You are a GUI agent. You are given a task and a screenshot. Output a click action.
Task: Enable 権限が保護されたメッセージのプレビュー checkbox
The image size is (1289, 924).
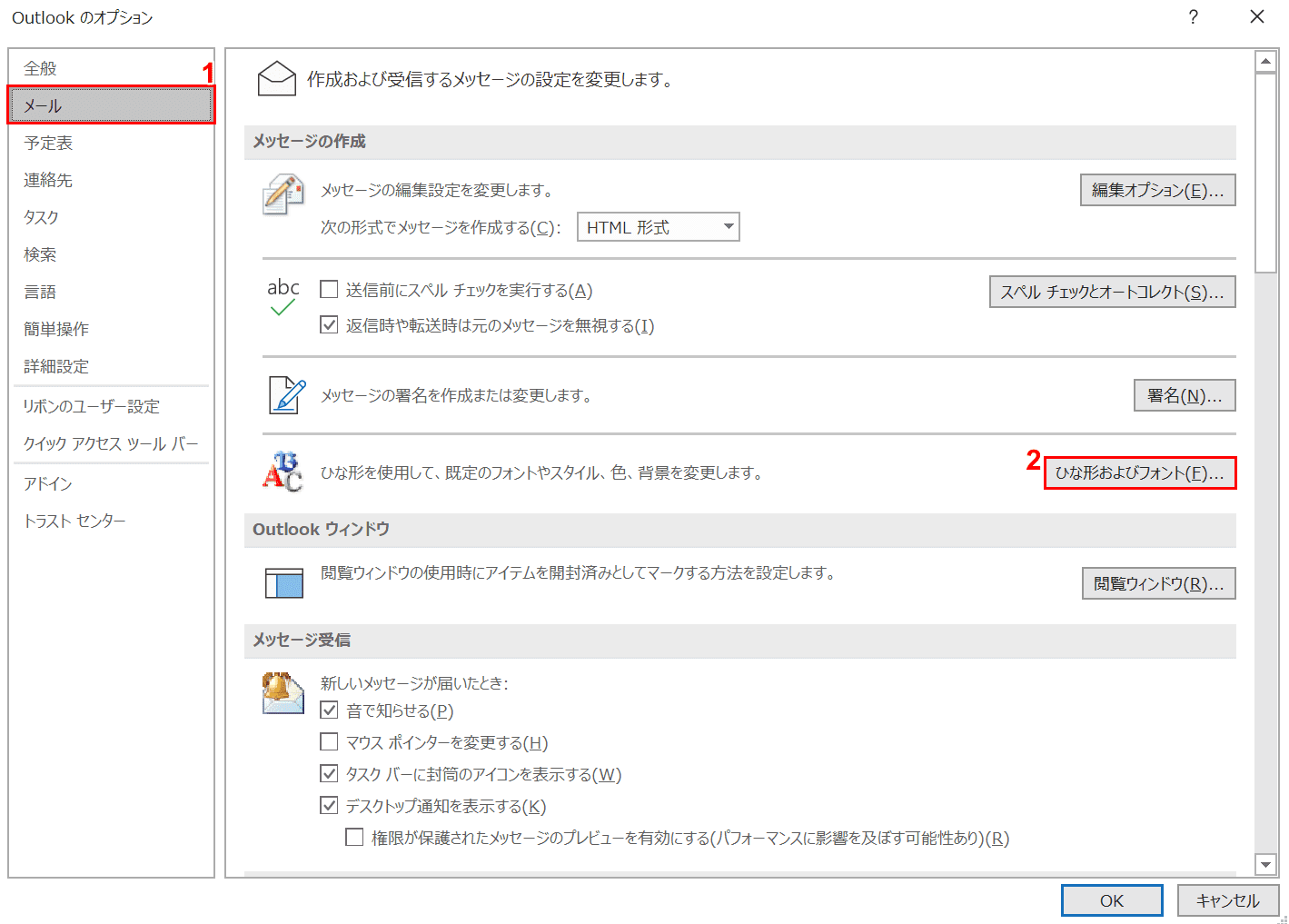(354, 837)
